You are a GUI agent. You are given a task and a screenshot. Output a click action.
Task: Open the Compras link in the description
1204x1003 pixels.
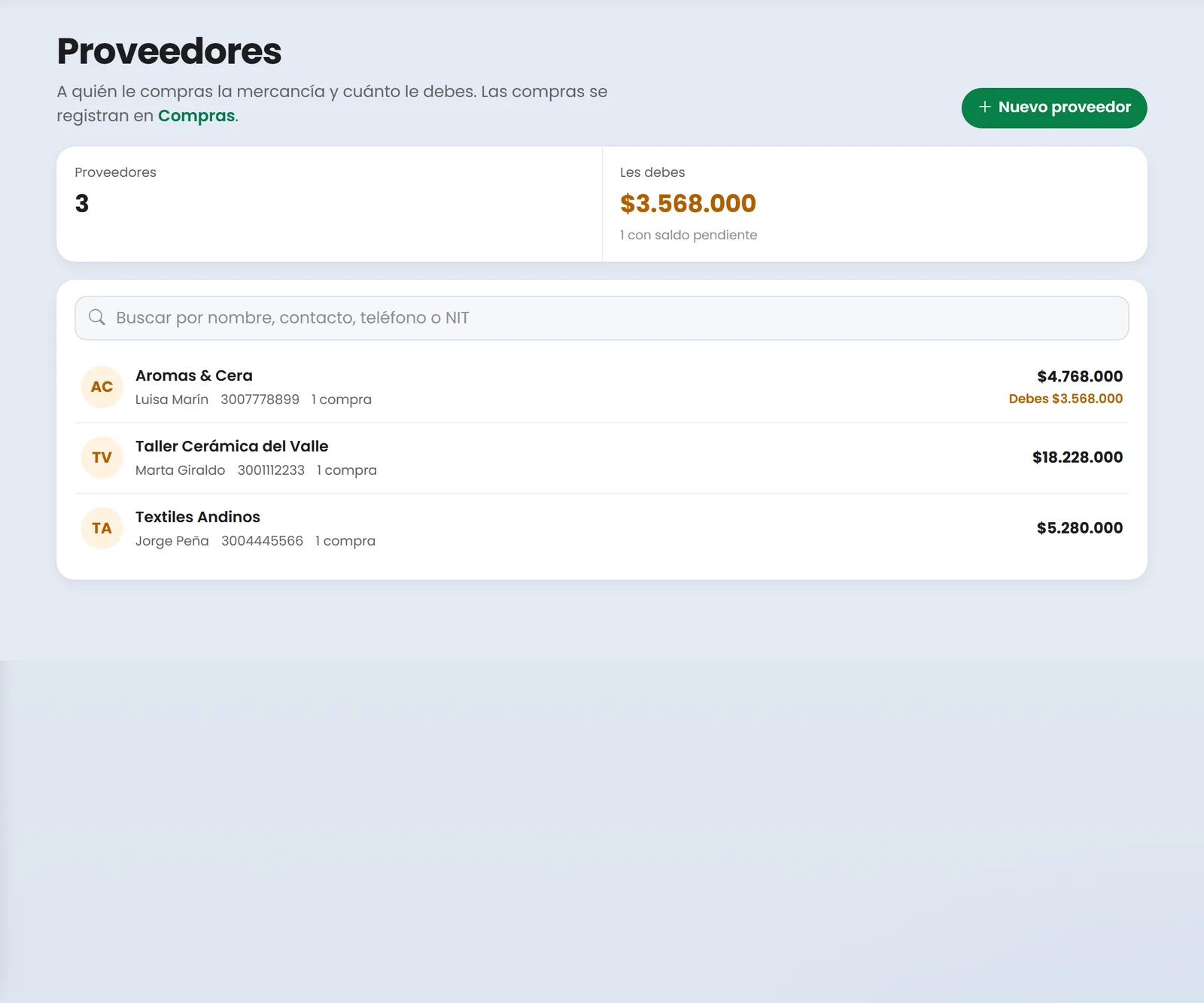tap(196, 116)
